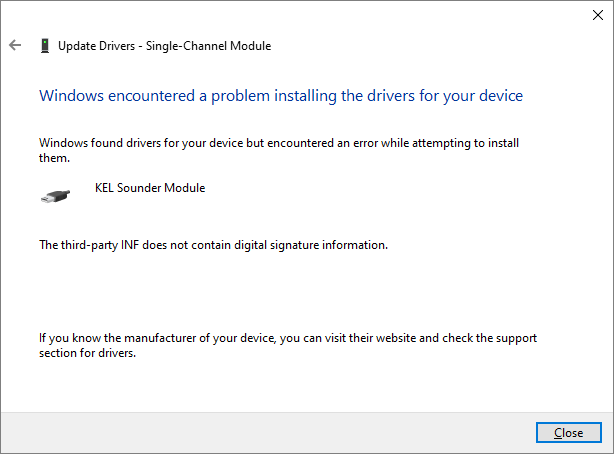Go back using the left arrow
The image size is (614, 454).
(x=15, y=45)
